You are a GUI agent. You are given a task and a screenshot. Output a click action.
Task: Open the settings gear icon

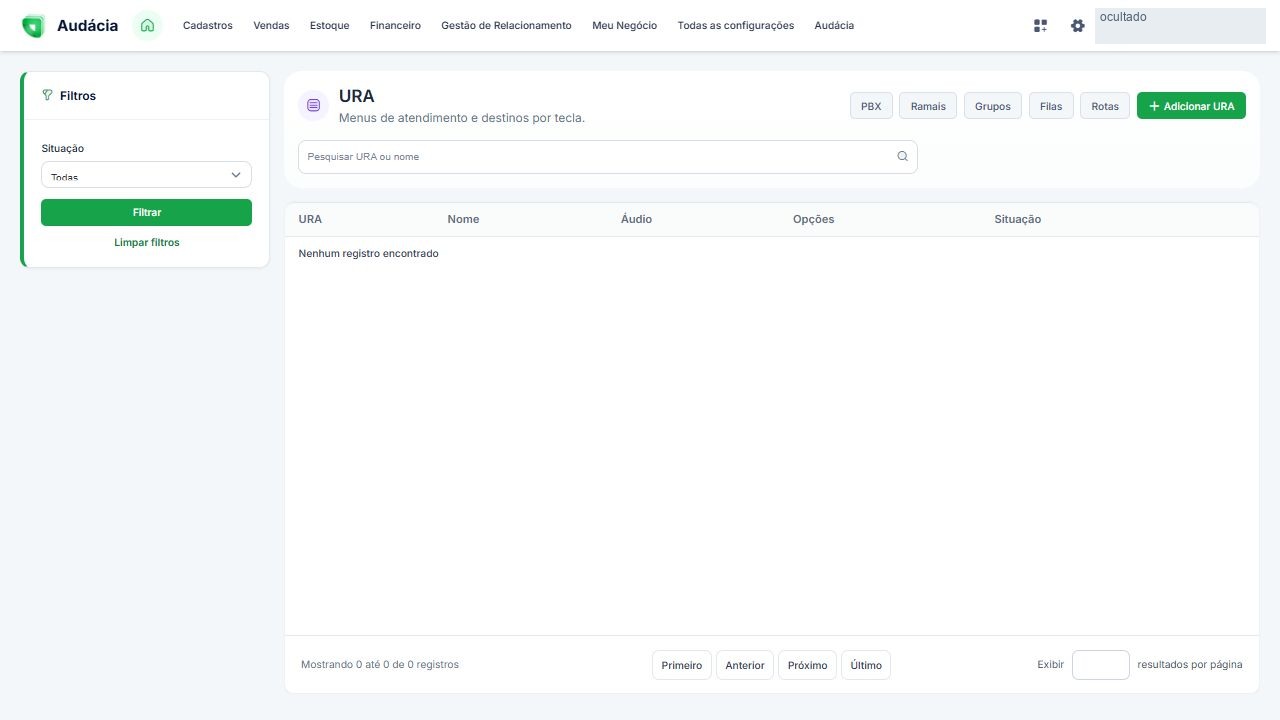(x=1077, y=26)
